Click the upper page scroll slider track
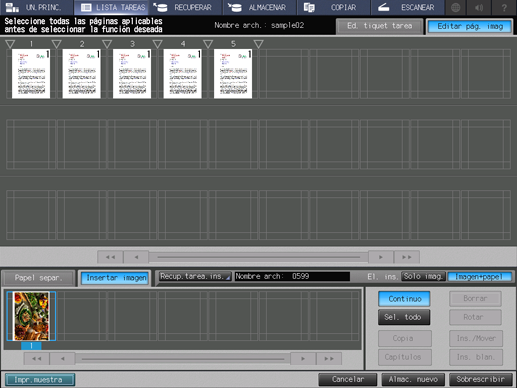The height and width of the screenshot is (388, 517). click(x=259, y=257)
